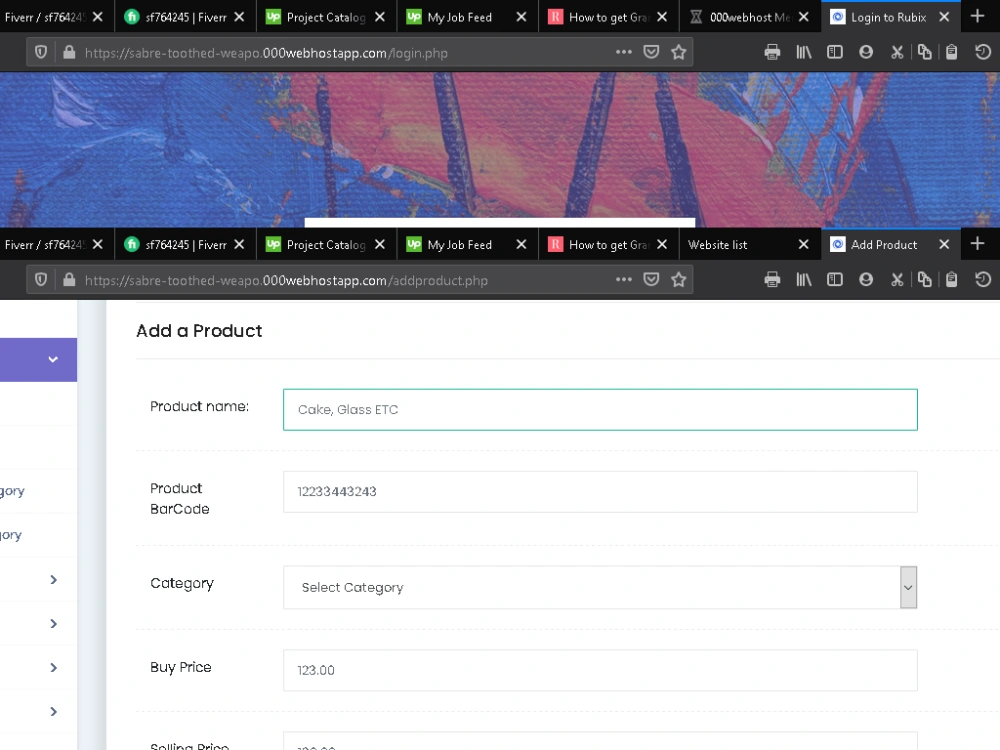Viewport: 1000px width, 750px height.
Task: Show site security padlock on login.php page
Action: tap(69, 52)
